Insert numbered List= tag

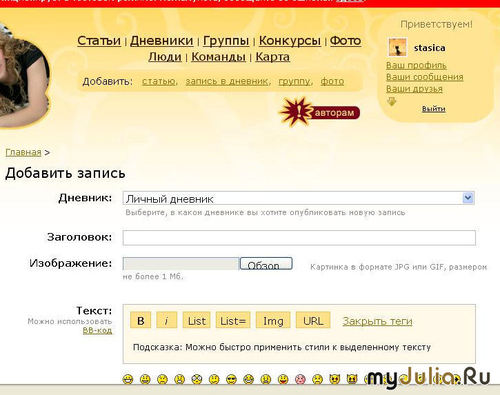pos(233,320)
